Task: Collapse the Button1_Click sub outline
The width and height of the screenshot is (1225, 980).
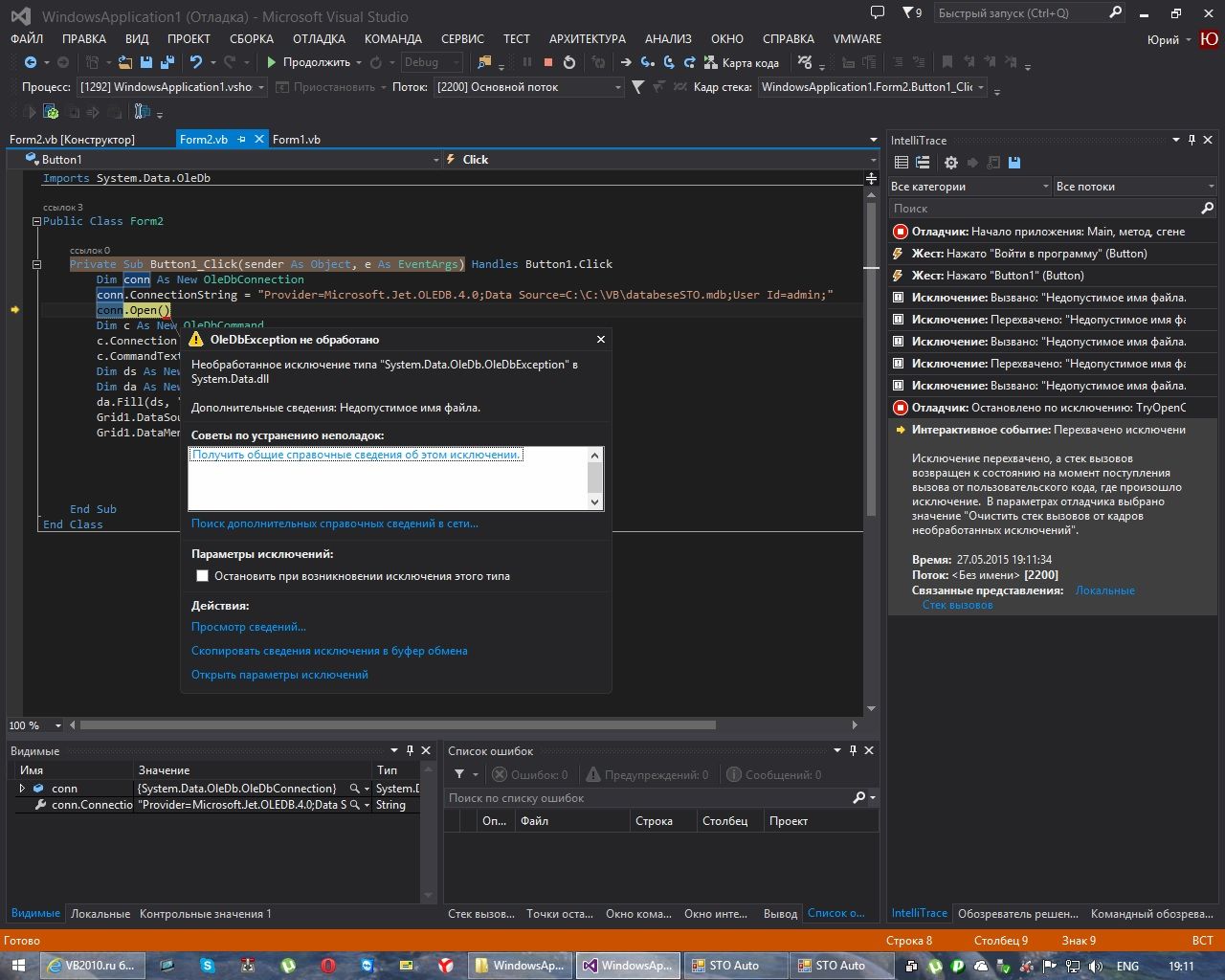Action: pyautogui.click(x=36, y=264)
